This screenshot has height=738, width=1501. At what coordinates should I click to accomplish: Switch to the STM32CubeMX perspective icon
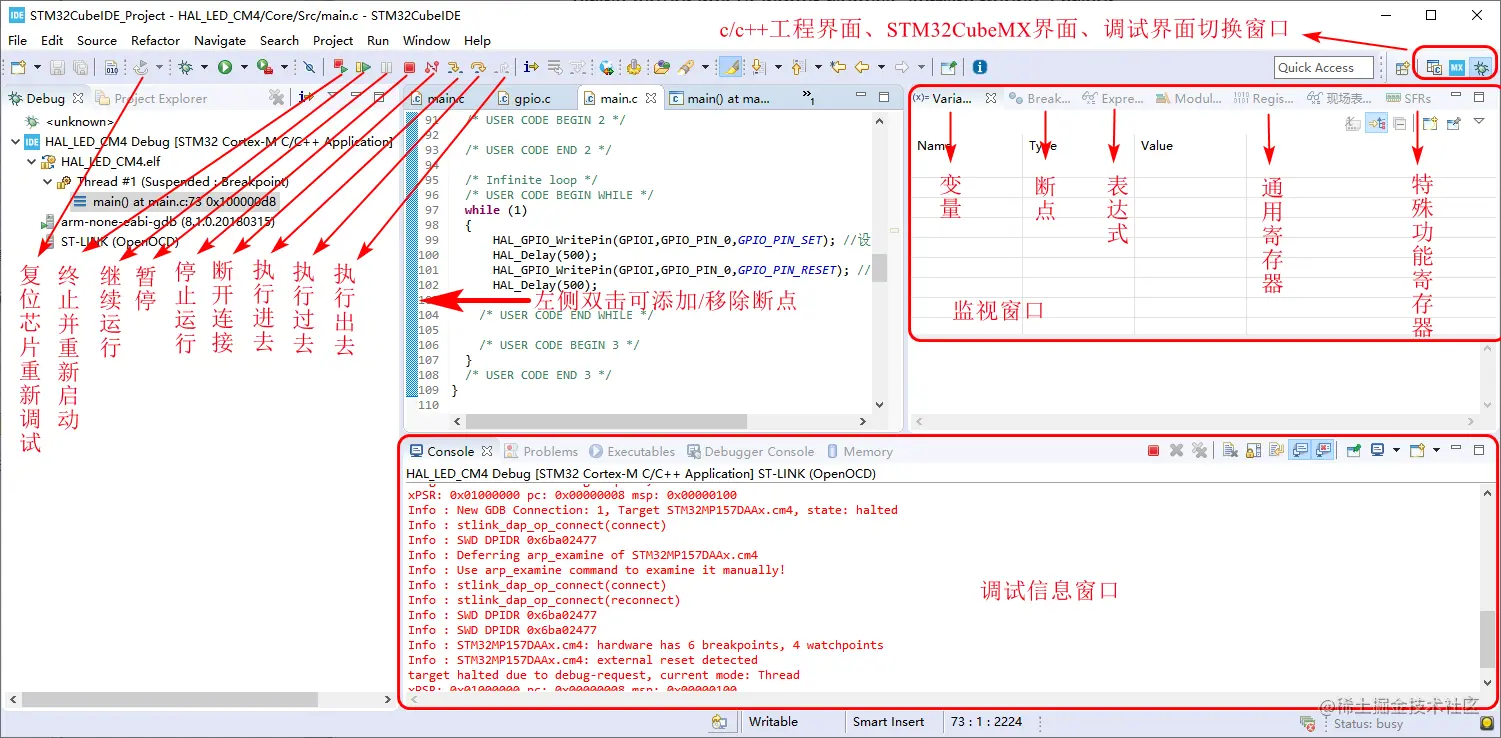pyautogui.click(x=1457, y=67)
